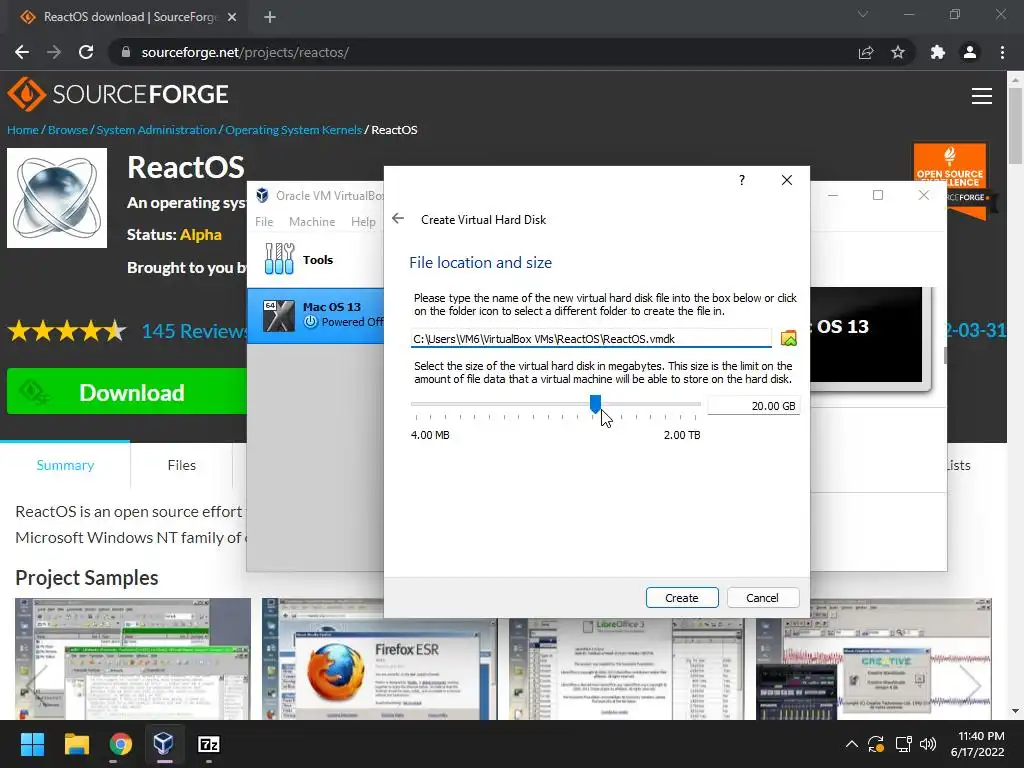Click the help question mark in dialog
The width and height of the screenshot is (1024, 768).
click(742, 180)
